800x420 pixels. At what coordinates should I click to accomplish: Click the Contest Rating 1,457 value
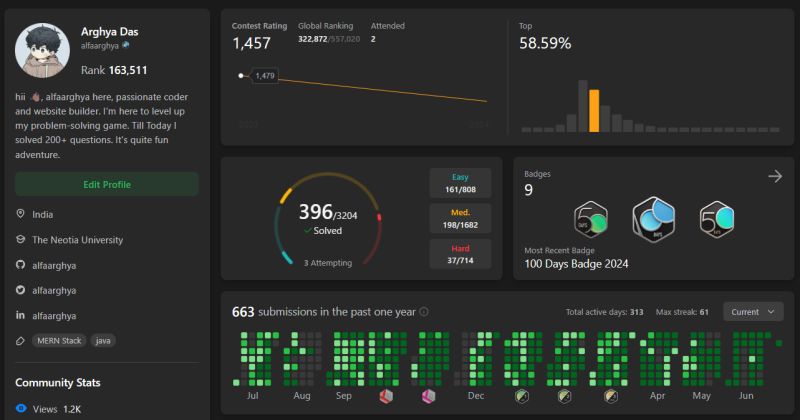click(251, 43)
